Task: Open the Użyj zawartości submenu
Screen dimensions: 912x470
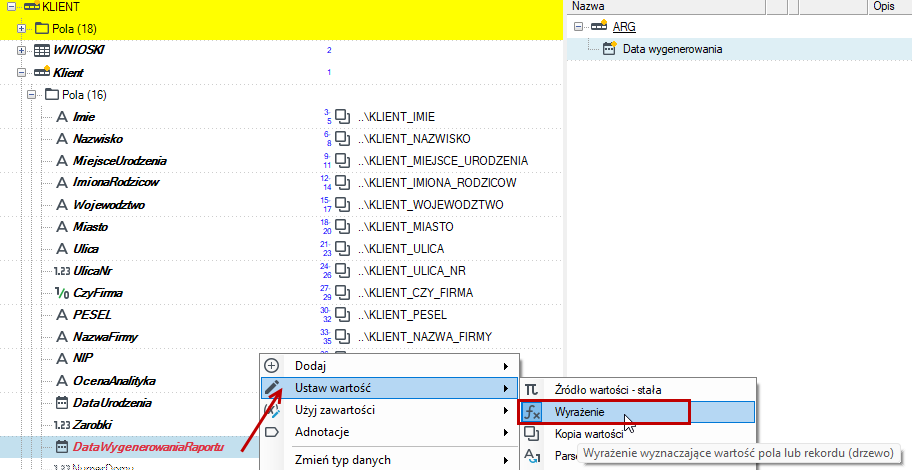Action: pos(388,410)
